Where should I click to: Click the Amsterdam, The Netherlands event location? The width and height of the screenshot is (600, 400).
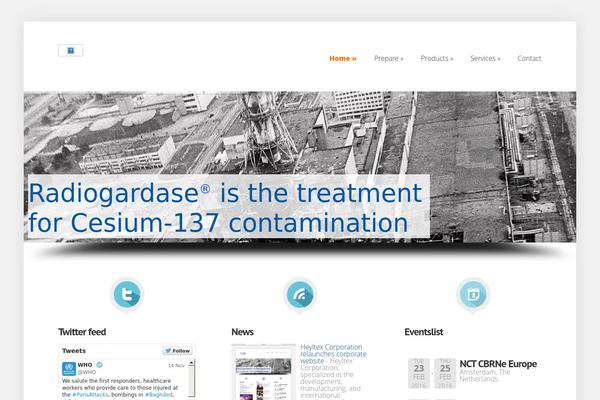pyautogui.click(x=485, y=376)
